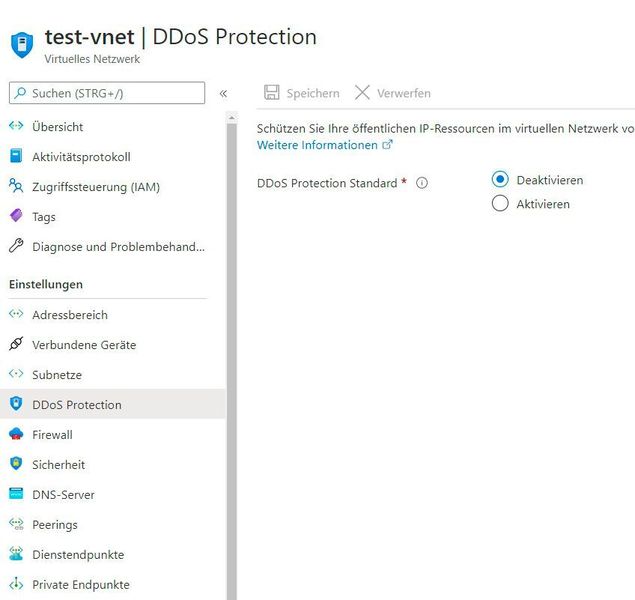The image size is (635, 600).
Task: Click the purple Tags icon
Action: [x=15, y=216]
